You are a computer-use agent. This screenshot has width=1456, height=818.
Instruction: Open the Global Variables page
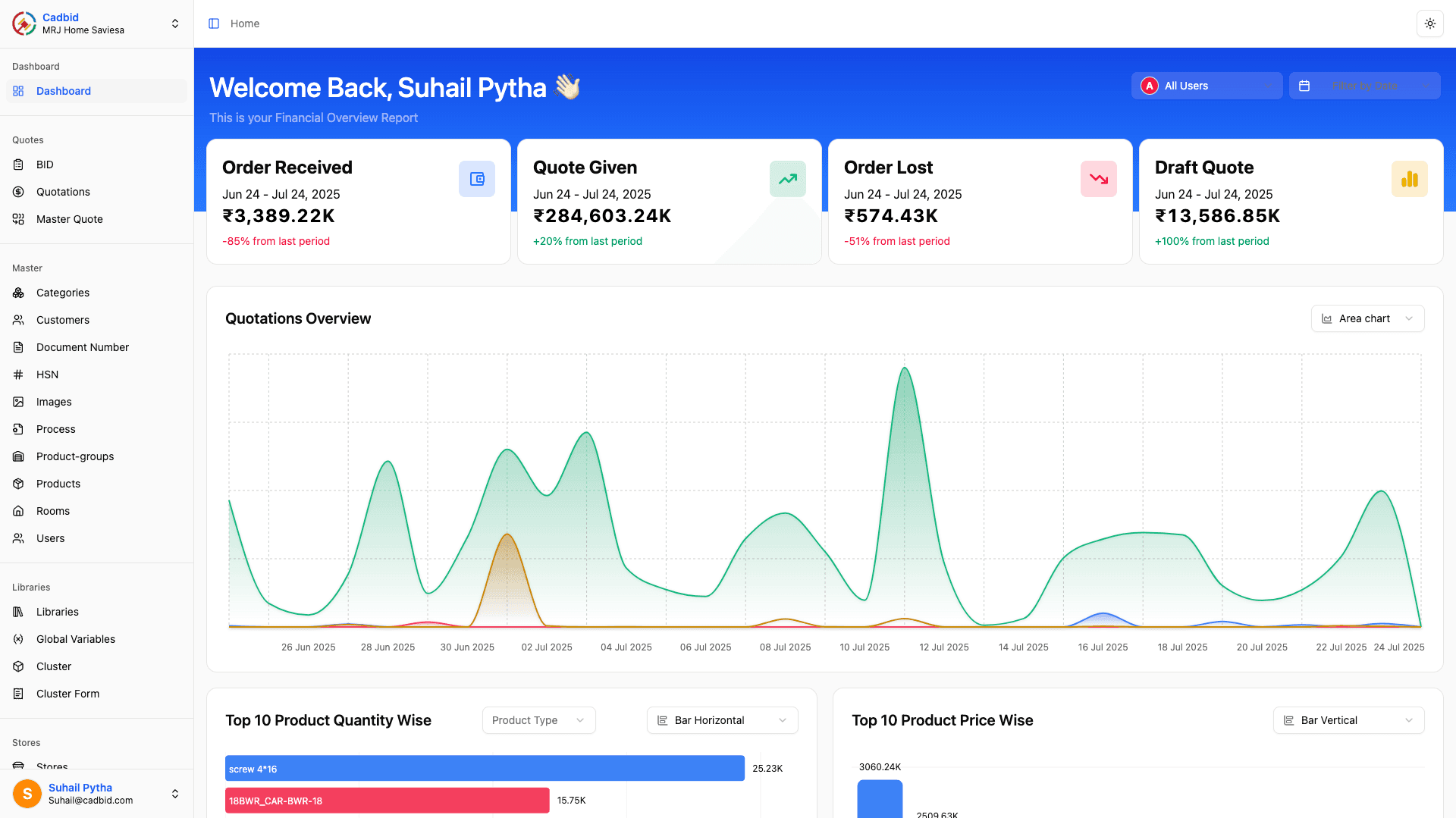coord(76,639)
